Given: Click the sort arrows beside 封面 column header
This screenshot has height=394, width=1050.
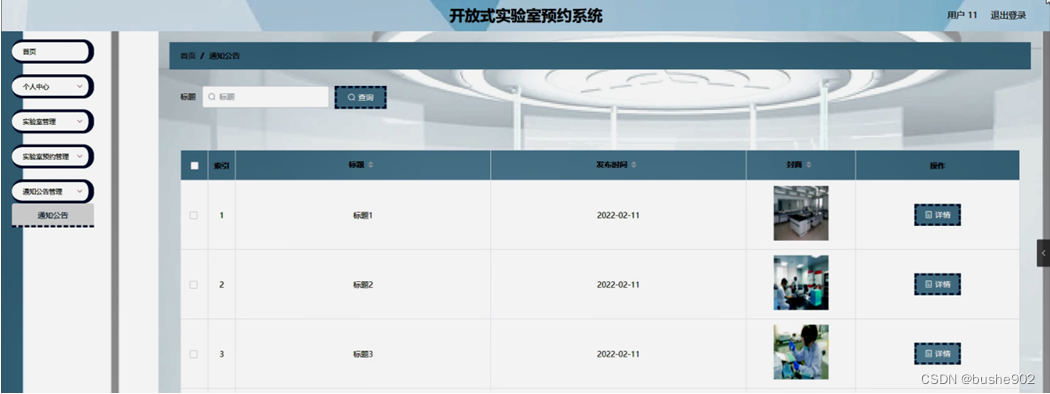Looking at the screenshot, I should coord(808,165).
